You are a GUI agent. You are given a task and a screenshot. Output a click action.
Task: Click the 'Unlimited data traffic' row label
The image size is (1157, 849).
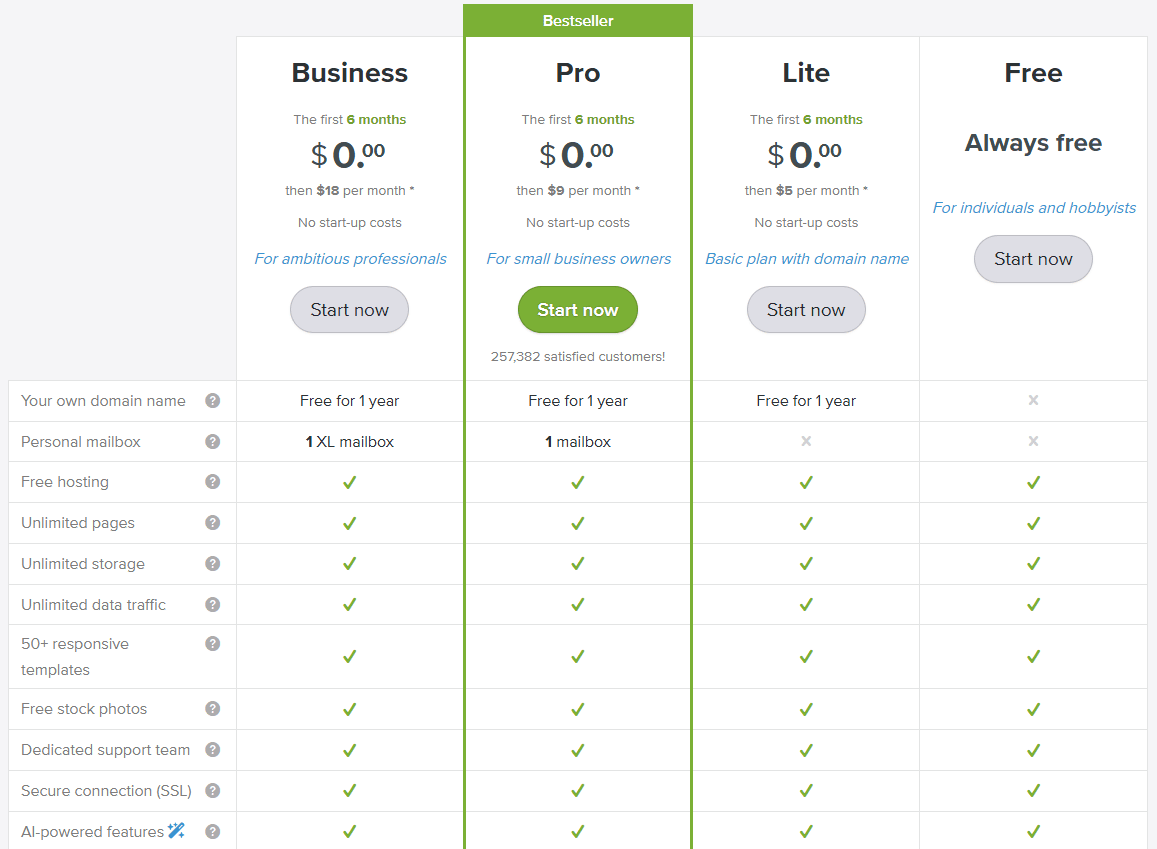pos(93,605)
